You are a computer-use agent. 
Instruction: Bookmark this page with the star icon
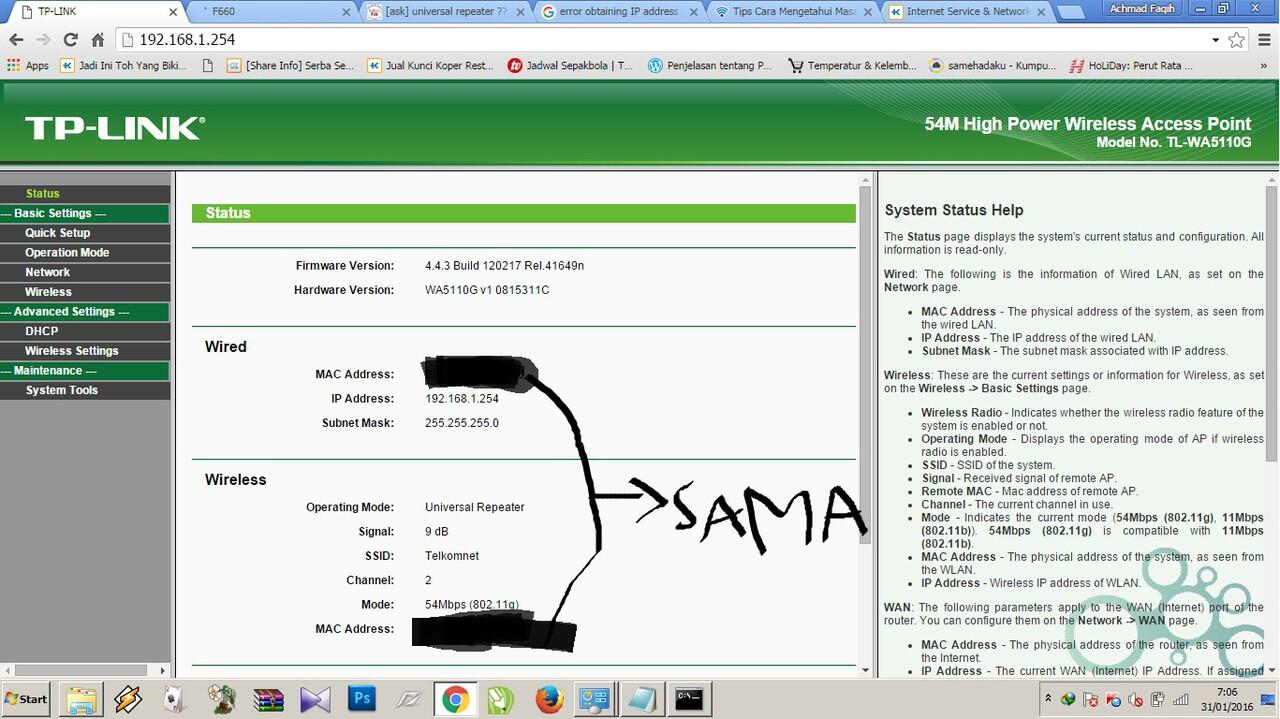(1237, 40)
